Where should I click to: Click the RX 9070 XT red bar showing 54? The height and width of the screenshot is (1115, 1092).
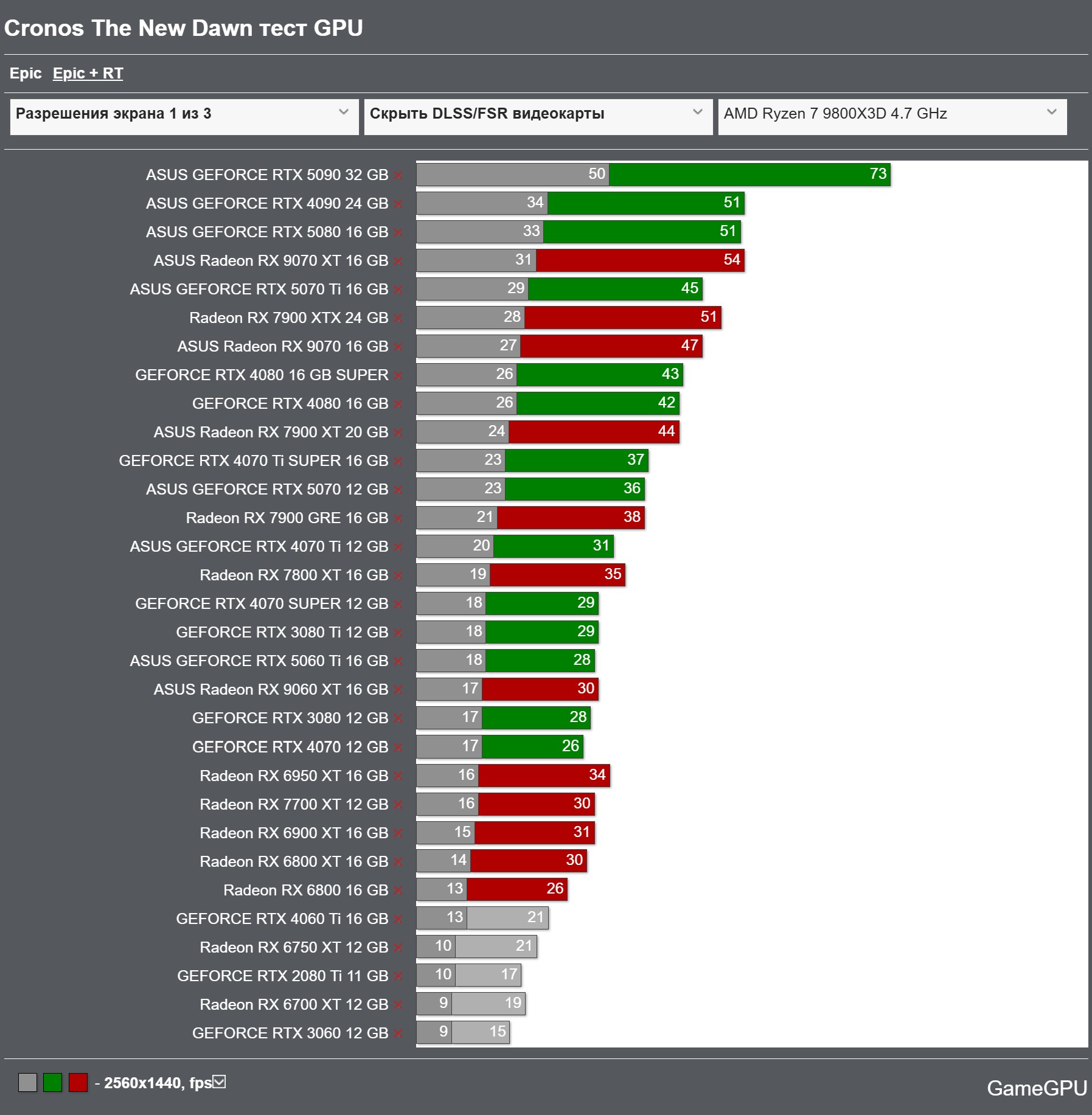(640, 260)
